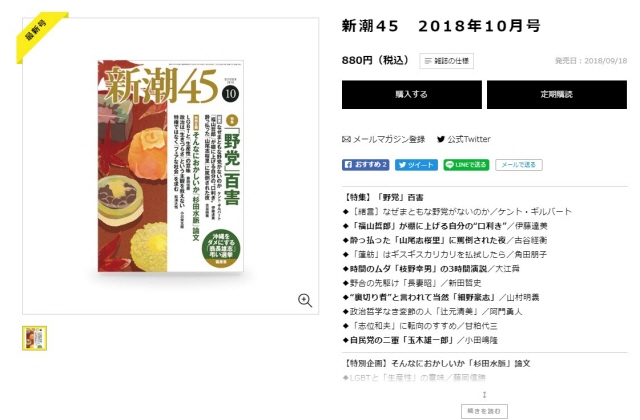Open the envelope mail magazine registration icon
The image size is (640, 420).
[346, 140]
